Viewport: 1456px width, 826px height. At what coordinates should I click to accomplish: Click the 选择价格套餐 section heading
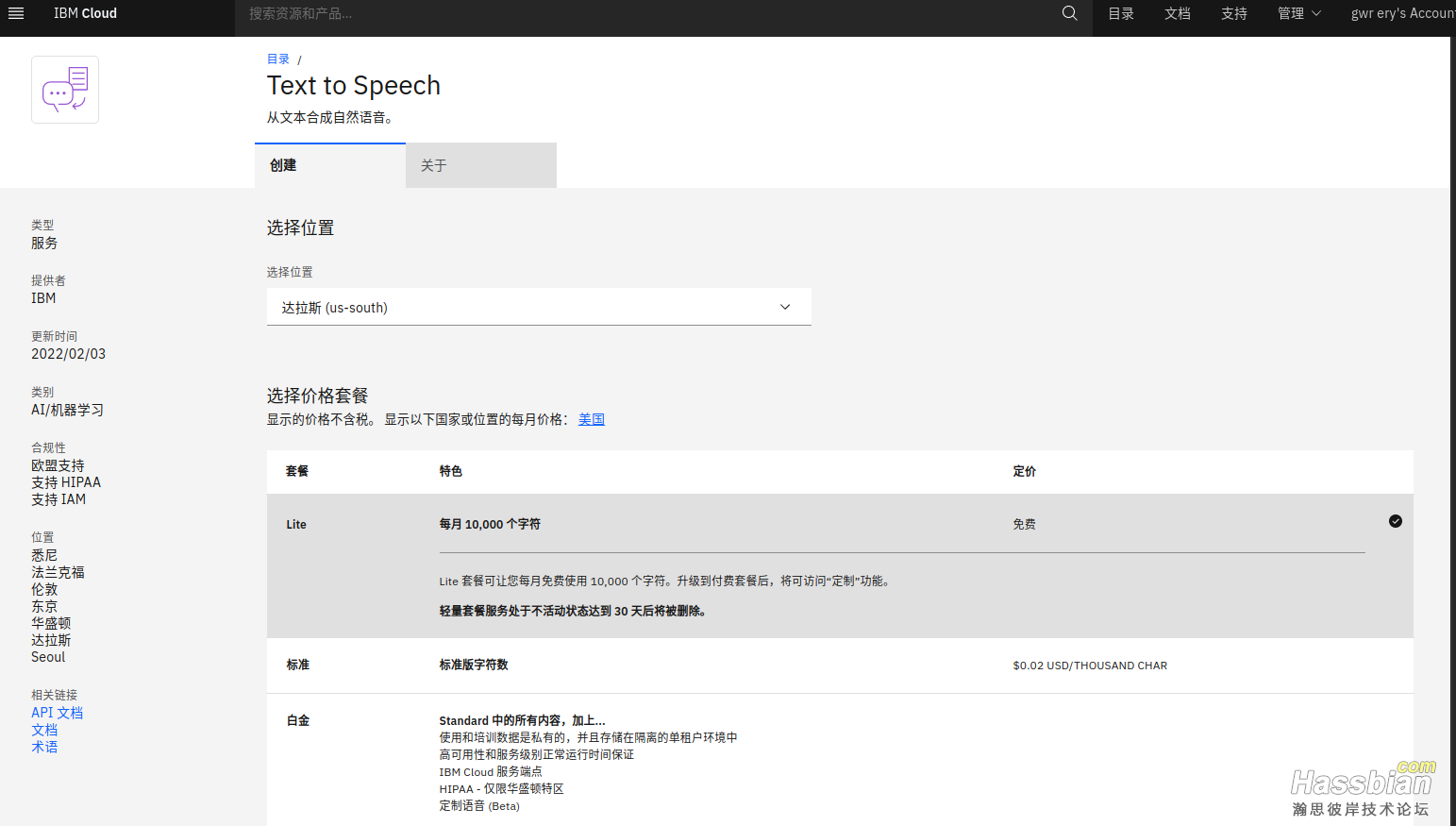pyautogui.click(x=317, y=396)
